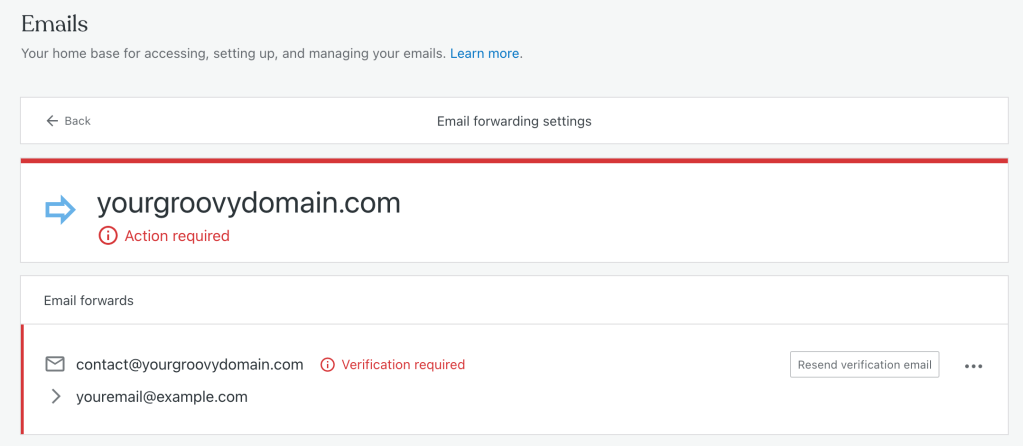Viewport: 1023px width, 446px height.
Task: Click the Verification required alert icon
Action: 327,364
